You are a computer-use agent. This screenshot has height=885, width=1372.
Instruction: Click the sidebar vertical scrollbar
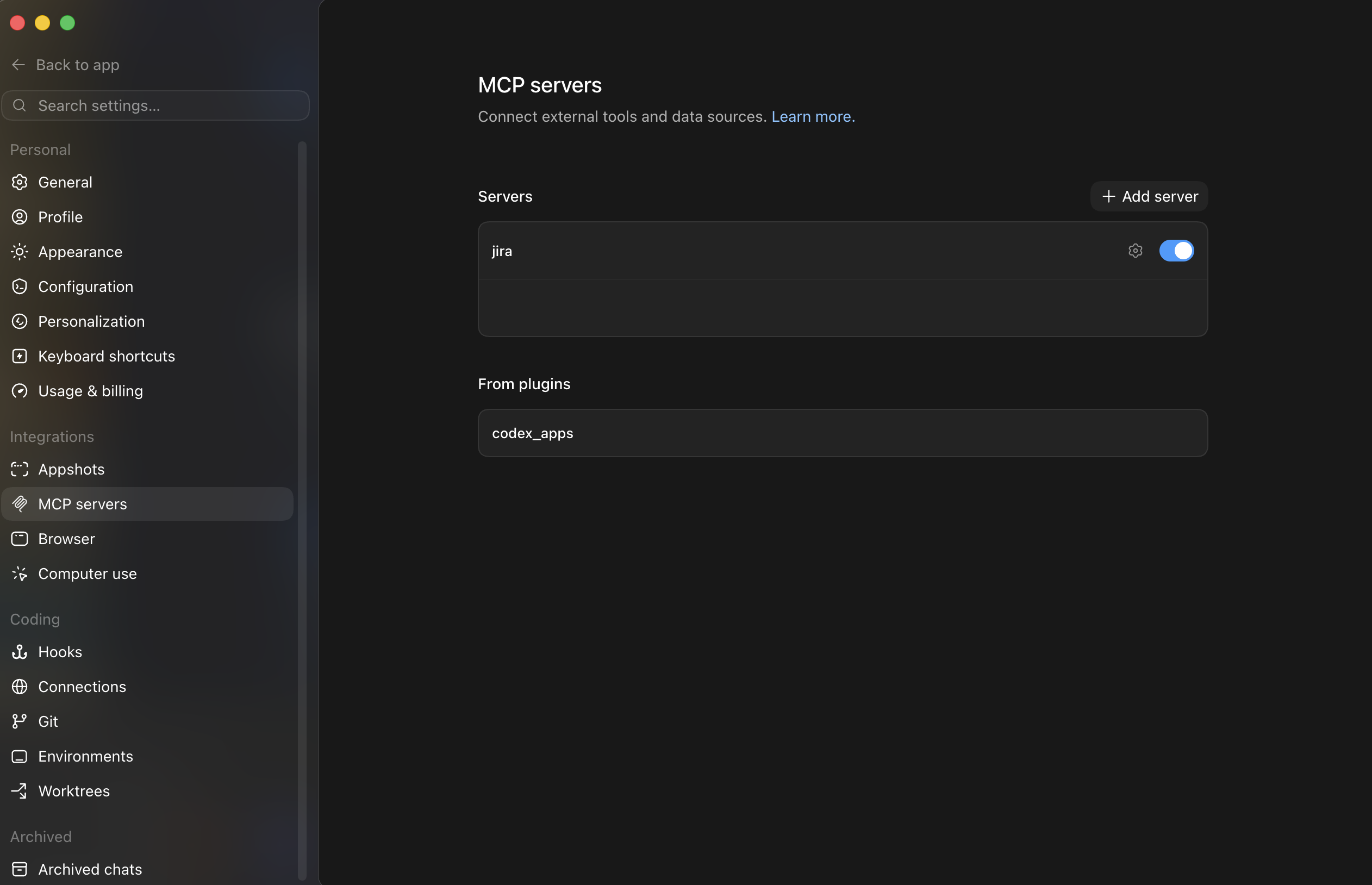302,510
